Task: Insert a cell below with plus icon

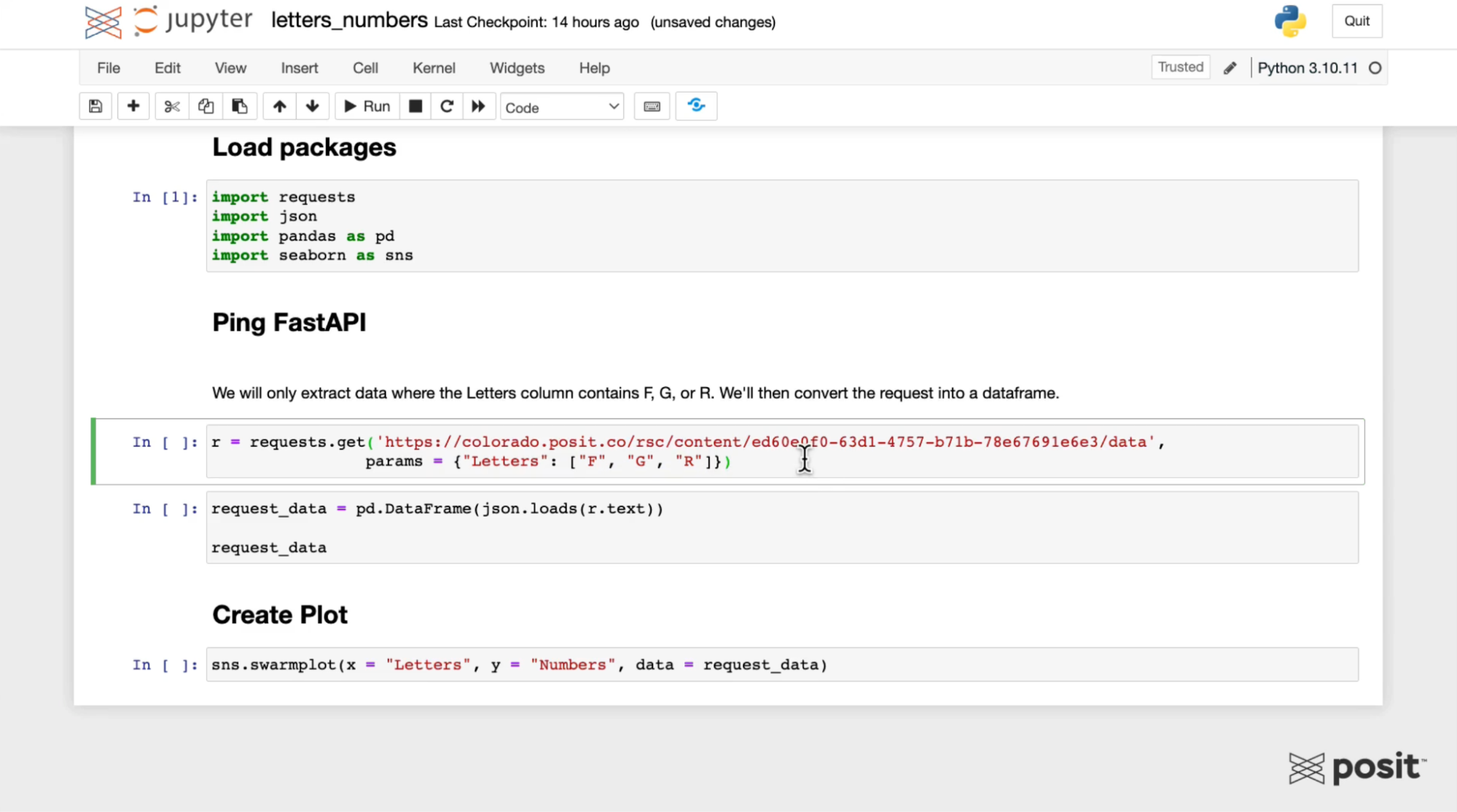Action: [x=133, y=106]
